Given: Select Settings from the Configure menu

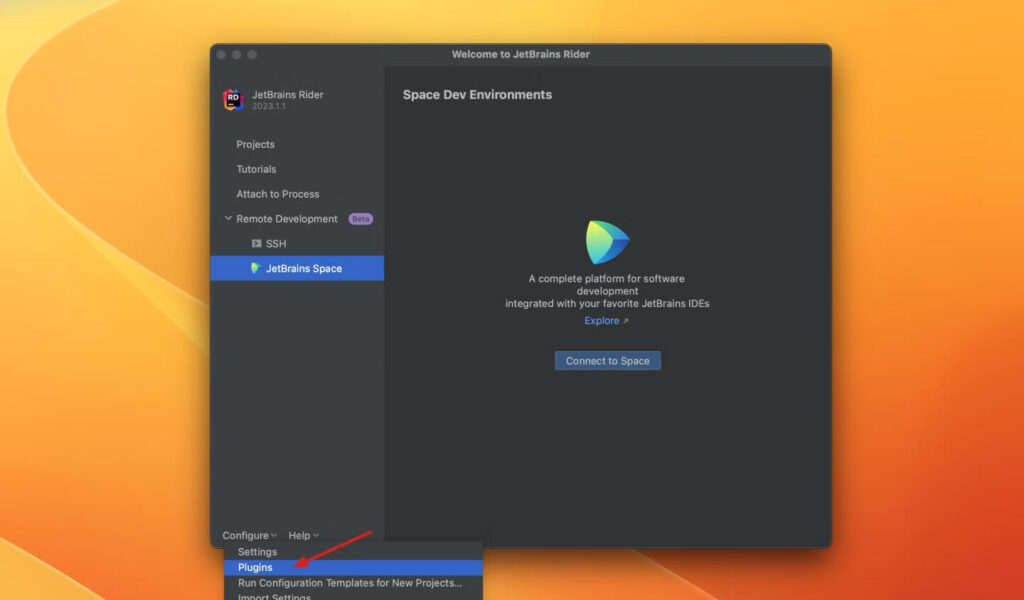Looking at the screenshot, I should (257, 551).
